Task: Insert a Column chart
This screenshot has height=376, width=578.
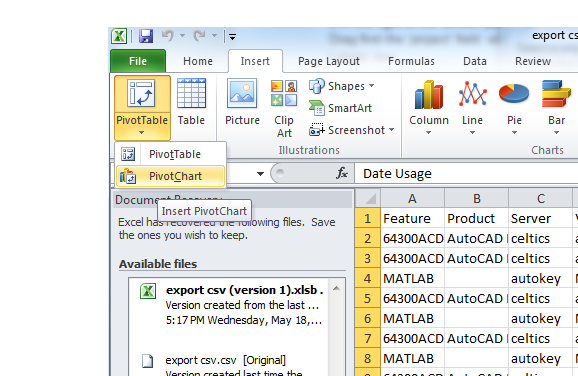Action: [x=429, y=102]
